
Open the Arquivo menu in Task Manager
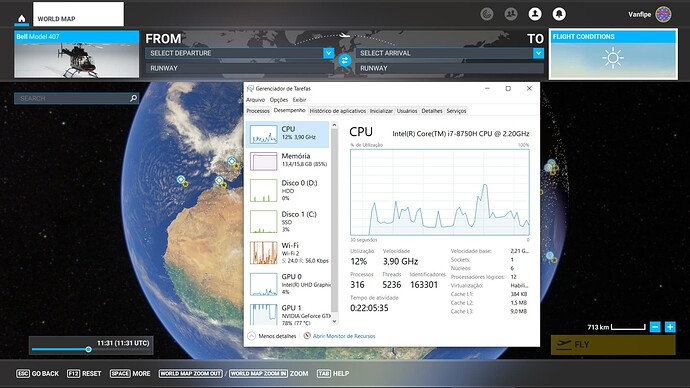pos(256,100)
